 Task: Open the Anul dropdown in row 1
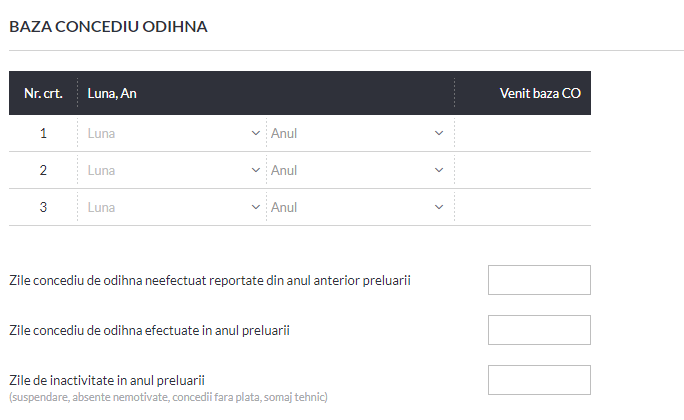[357, 133]
